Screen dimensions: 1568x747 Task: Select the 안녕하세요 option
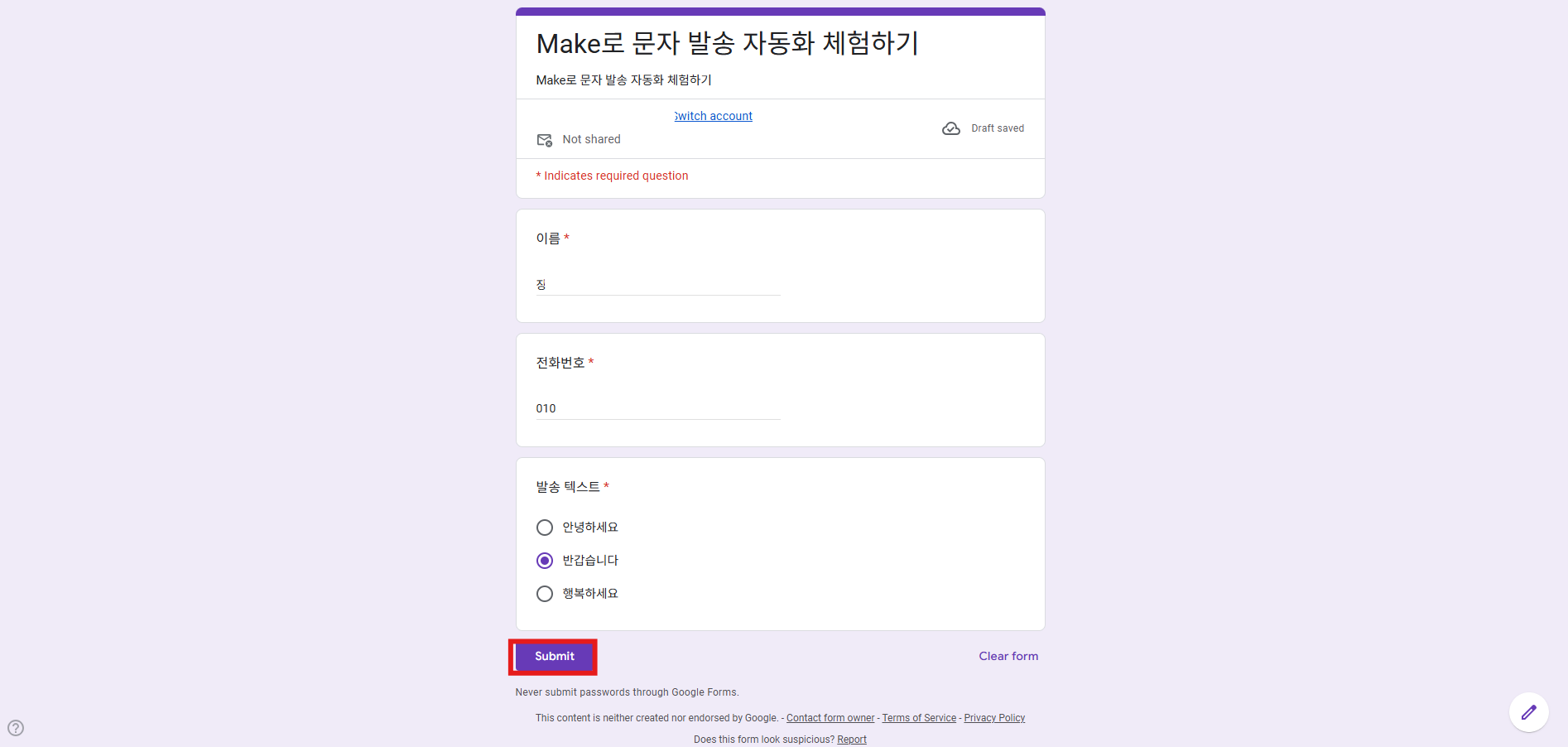544,527
